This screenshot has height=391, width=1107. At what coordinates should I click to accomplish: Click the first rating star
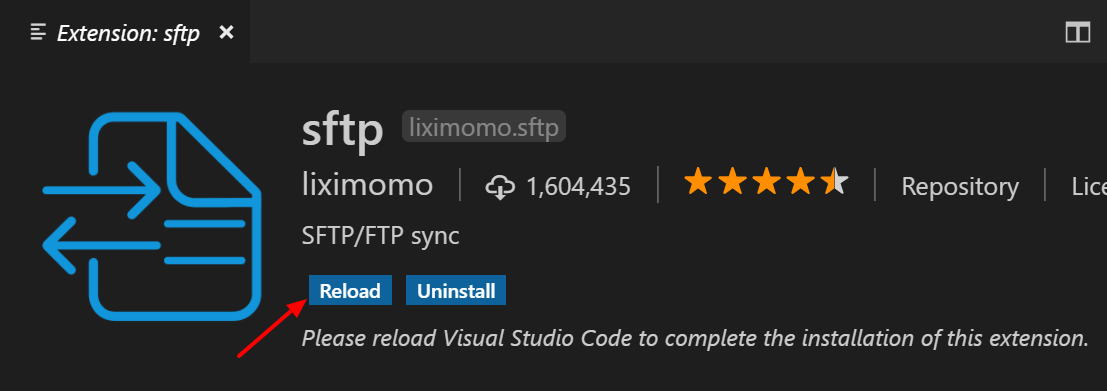tap(698, 182)
